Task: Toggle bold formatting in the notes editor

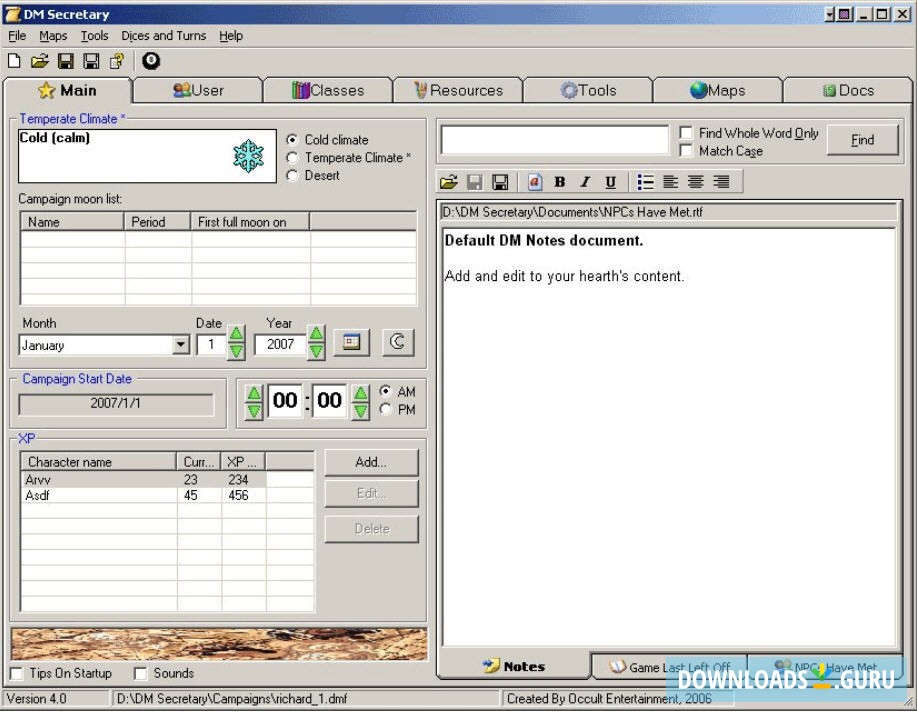Action: 560,182
